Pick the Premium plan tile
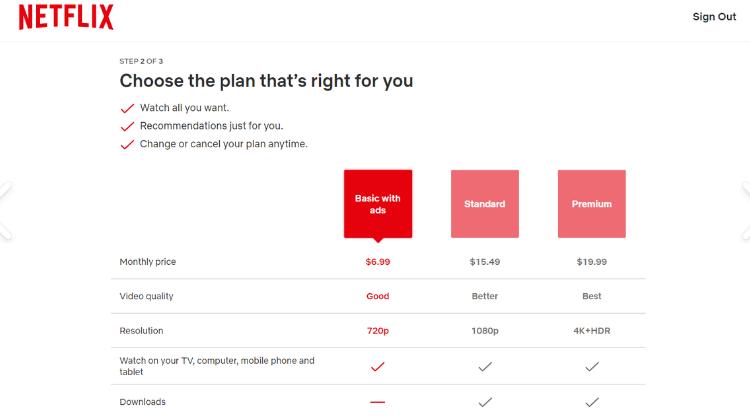 tap(591, 204)
